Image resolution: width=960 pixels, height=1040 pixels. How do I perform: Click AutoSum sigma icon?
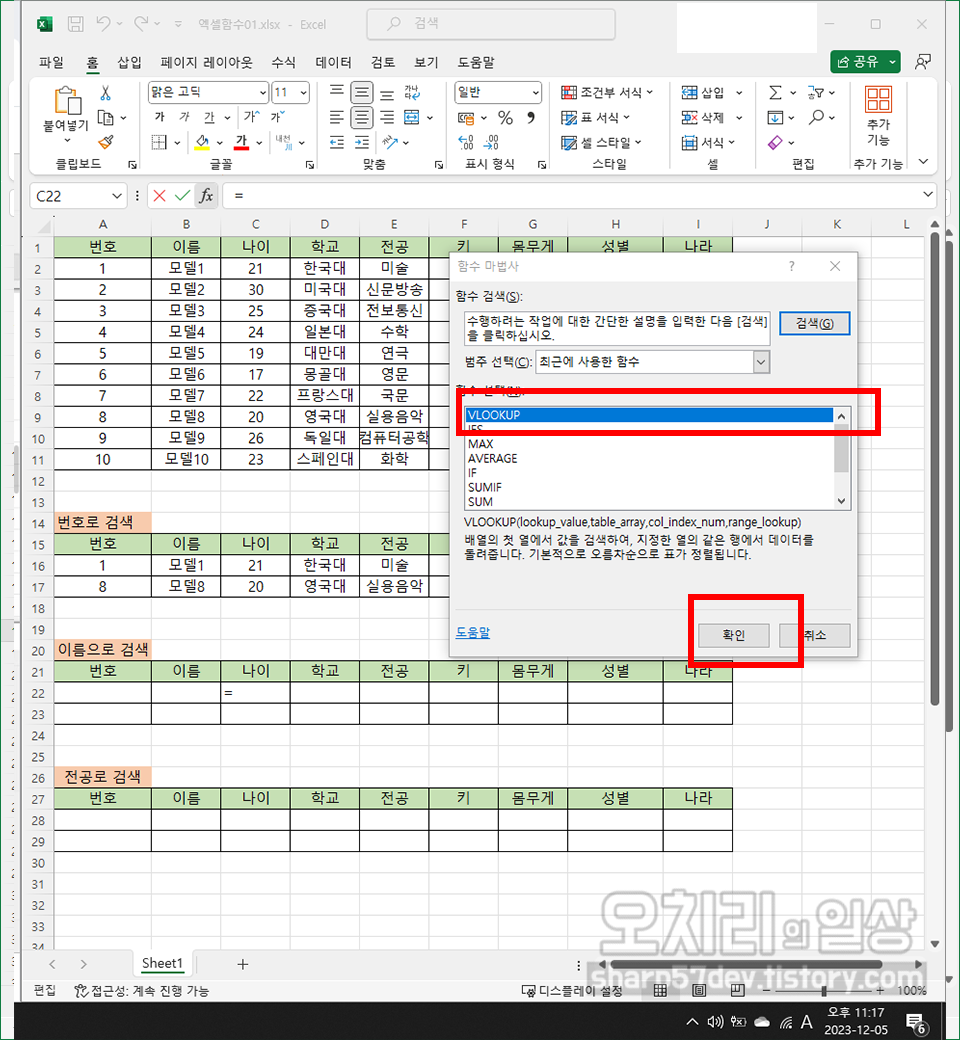[x=775, y=93]
